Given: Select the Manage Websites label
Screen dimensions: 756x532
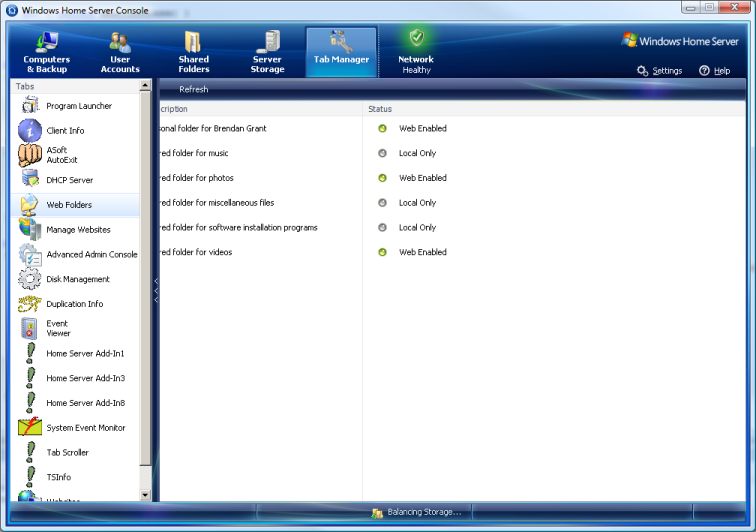Looking at the screenshot, I should 79,230.
